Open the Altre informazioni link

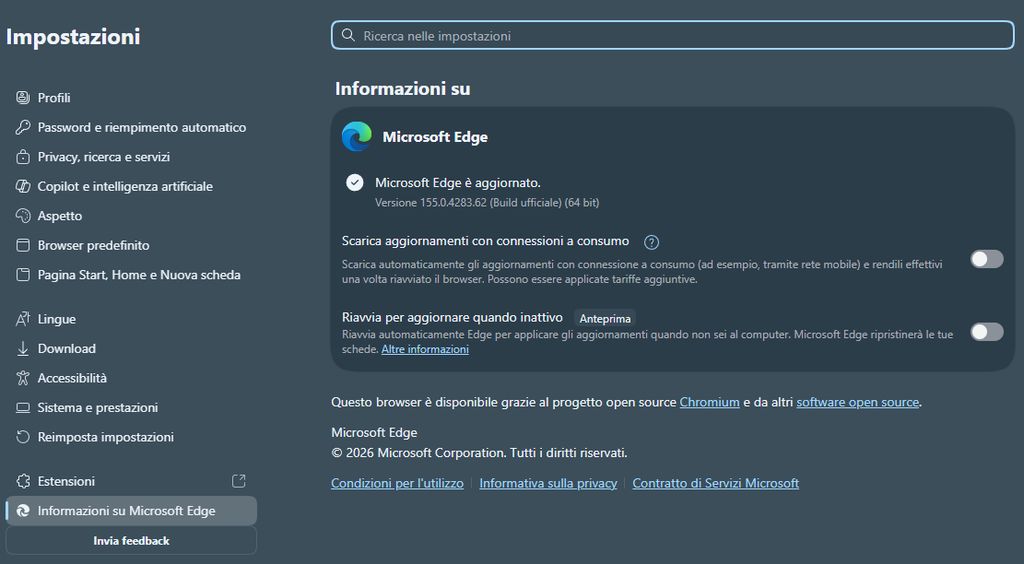point(424,349)
